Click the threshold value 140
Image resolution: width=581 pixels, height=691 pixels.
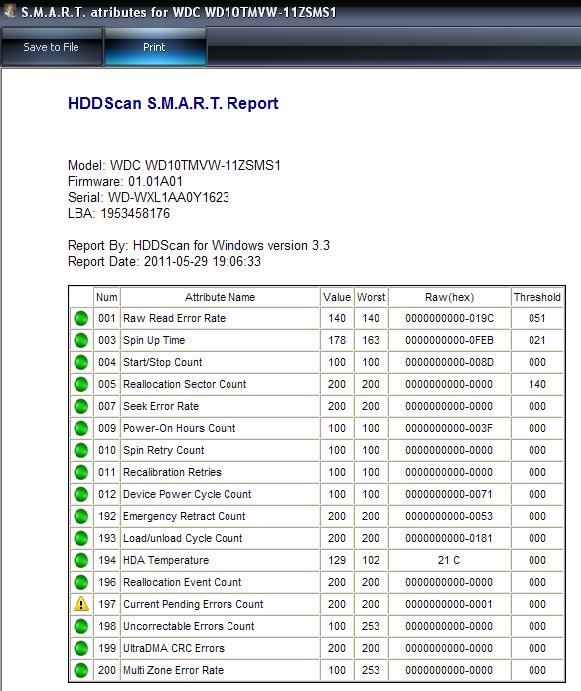[x=537, y=384]
